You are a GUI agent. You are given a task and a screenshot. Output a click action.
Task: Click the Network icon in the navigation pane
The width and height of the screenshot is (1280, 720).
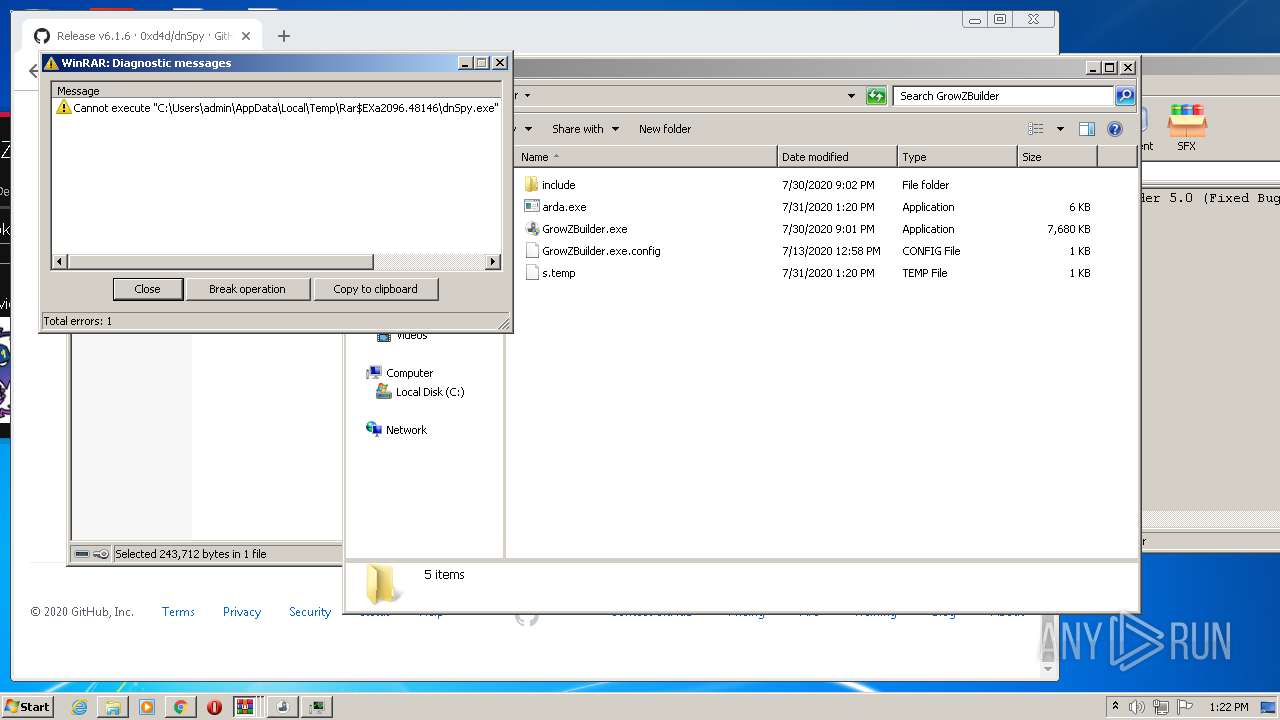click(374, 430)
